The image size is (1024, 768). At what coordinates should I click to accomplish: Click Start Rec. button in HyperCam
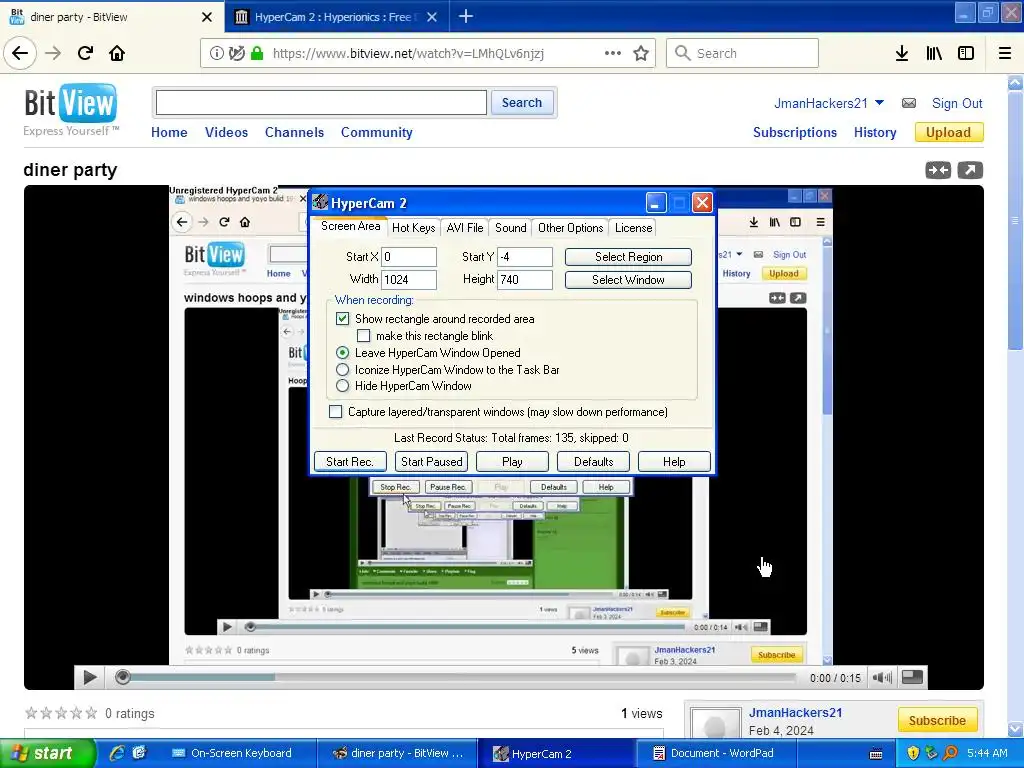350,462
